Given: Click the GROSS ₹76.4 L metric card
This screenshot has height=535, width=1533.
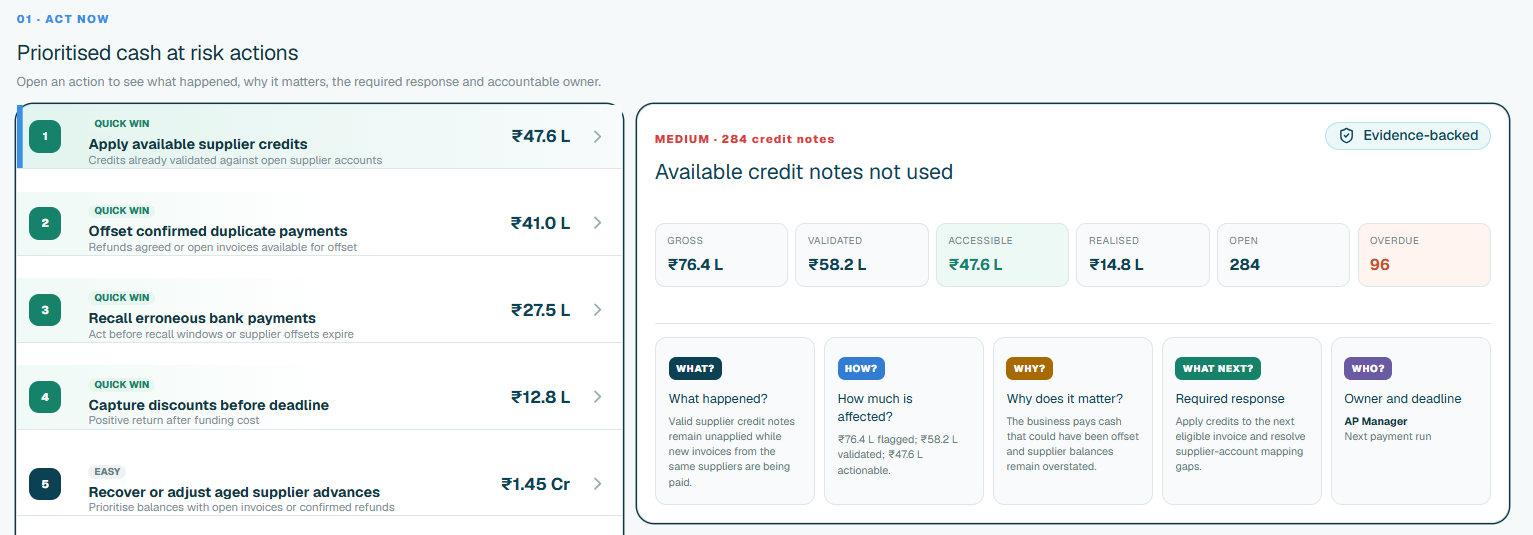Looking at the screenshot, I should (721, 255).
